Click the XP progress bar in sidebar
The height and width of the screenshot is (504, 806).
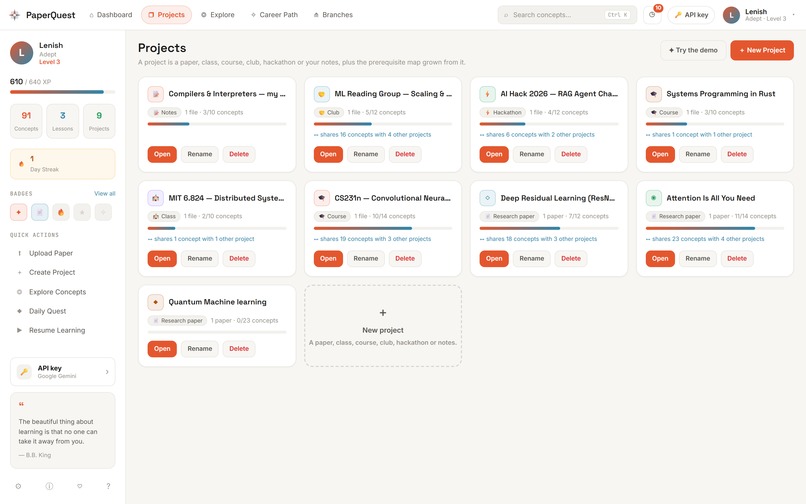[62, 92]
